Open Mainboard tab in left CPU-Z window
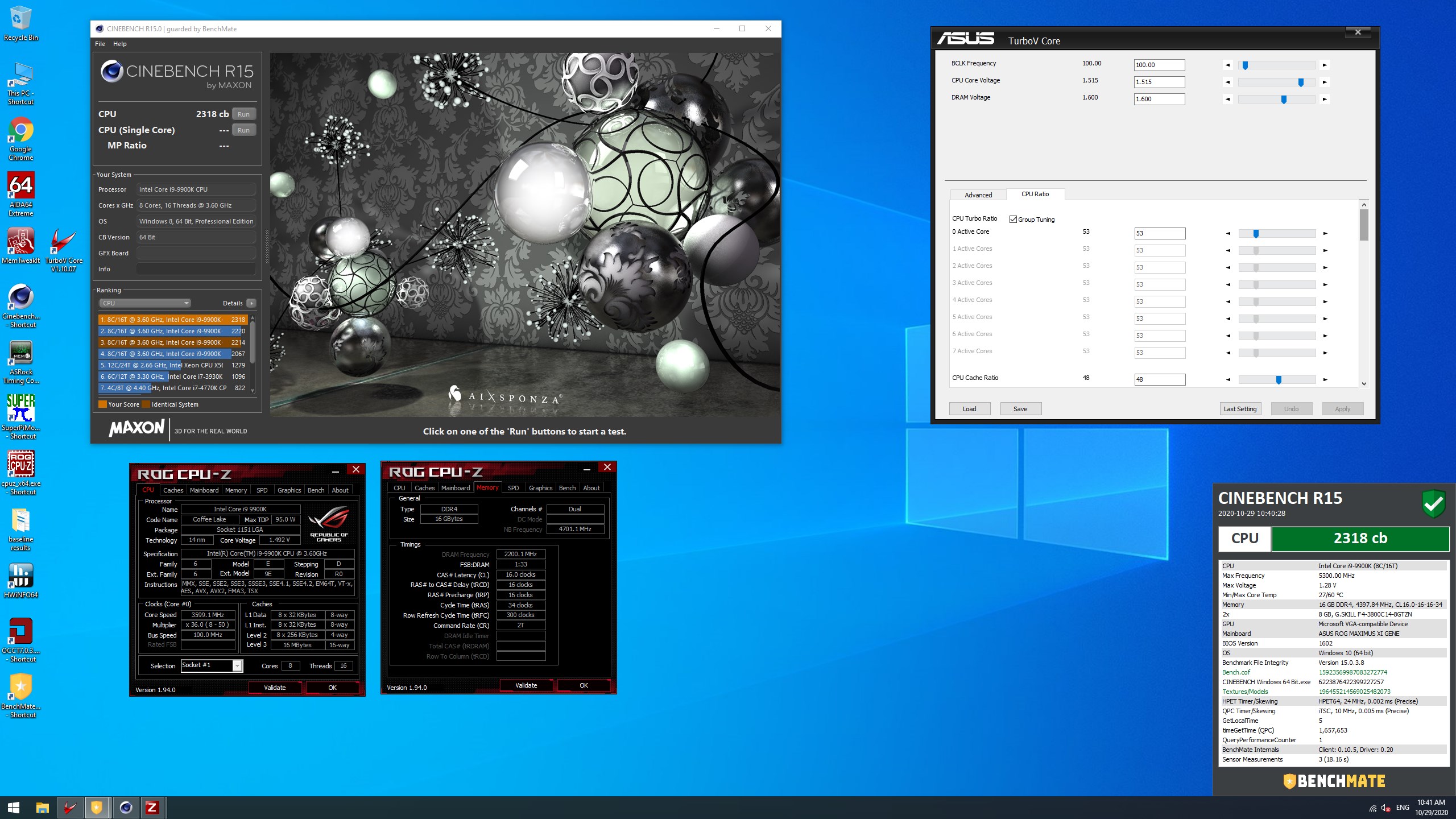 (204, 490)
